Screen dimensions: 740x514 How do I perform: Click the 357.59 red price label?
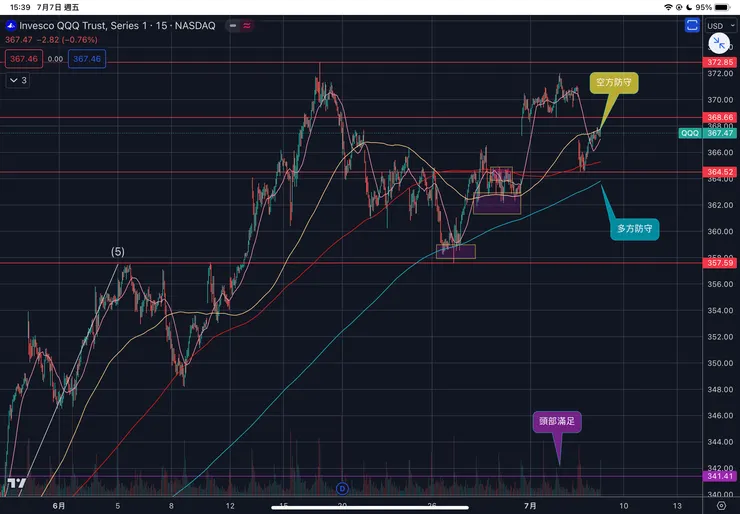pyautogui.click(x=720, y=263)
